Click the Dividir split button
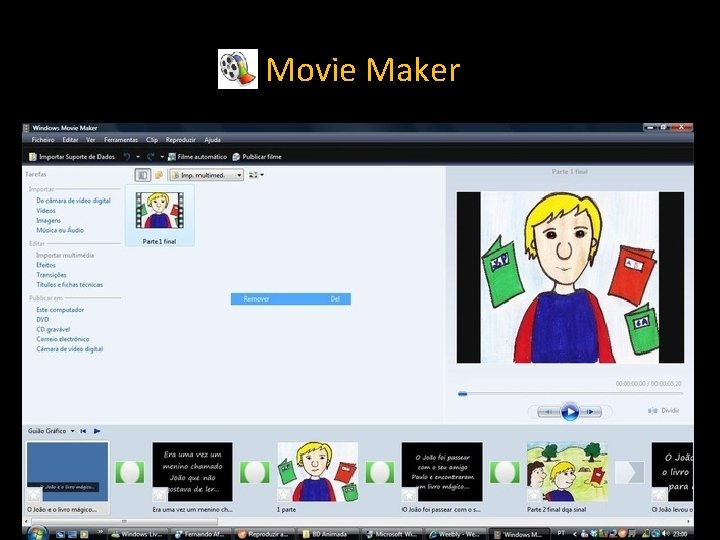The image size is (720, 540). point(664,411)
